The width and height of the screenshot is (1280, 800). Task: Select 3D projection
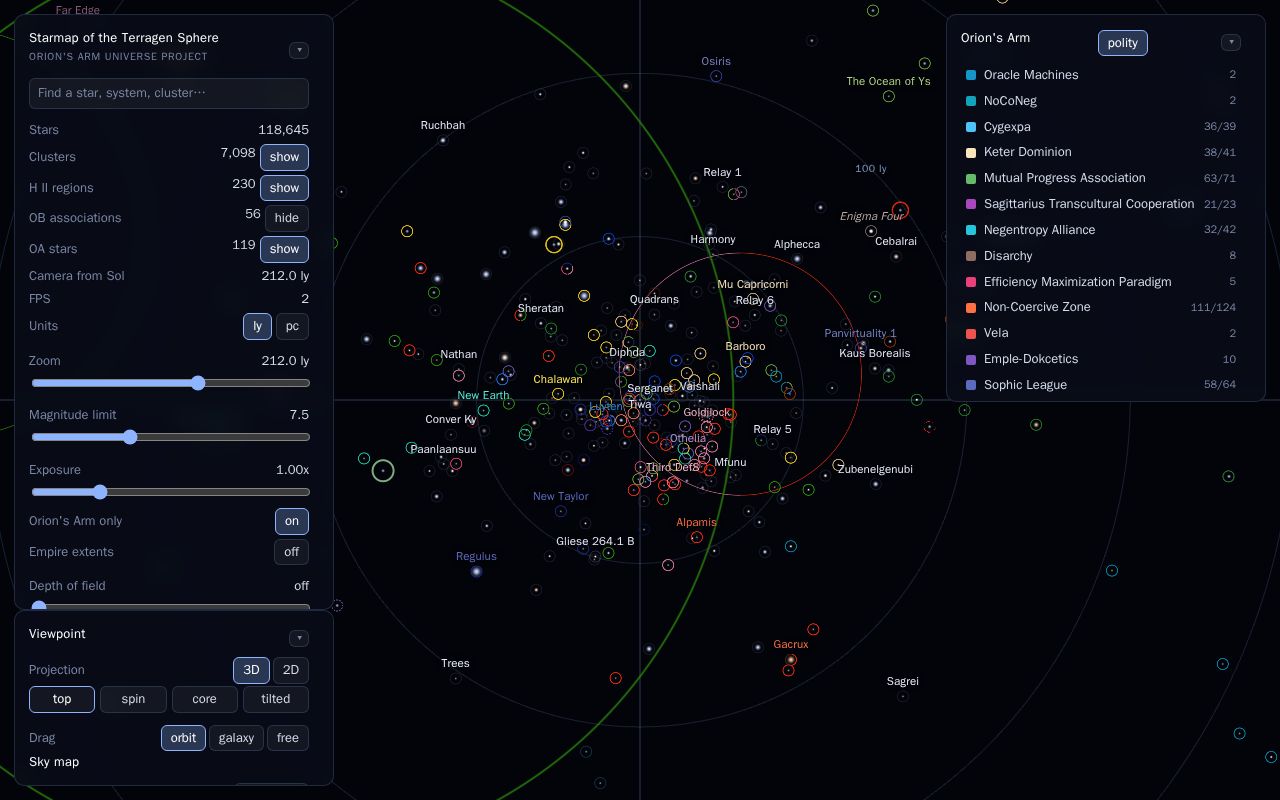tap(251, 670)
